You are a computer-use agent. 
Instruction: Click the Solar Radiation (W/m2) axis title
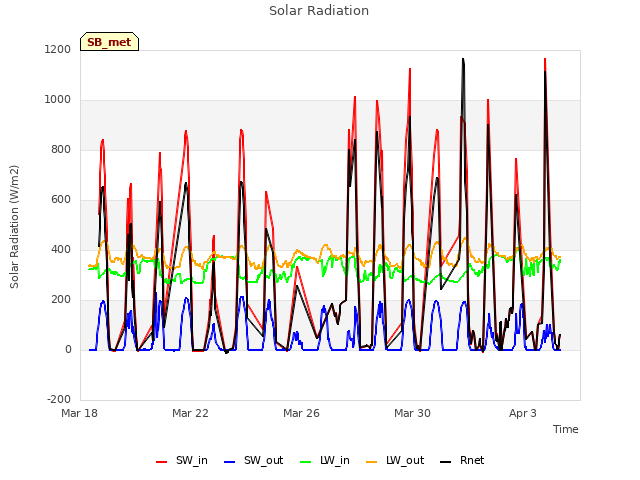[14, 227]
